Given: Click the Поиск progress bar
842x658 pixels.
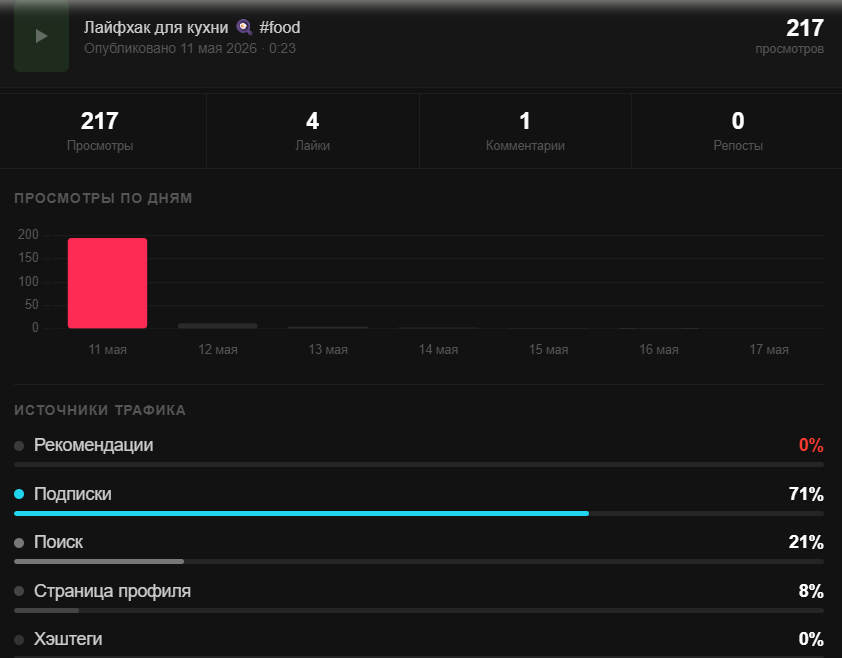Looking at the screenshot, I should point(419,562).
